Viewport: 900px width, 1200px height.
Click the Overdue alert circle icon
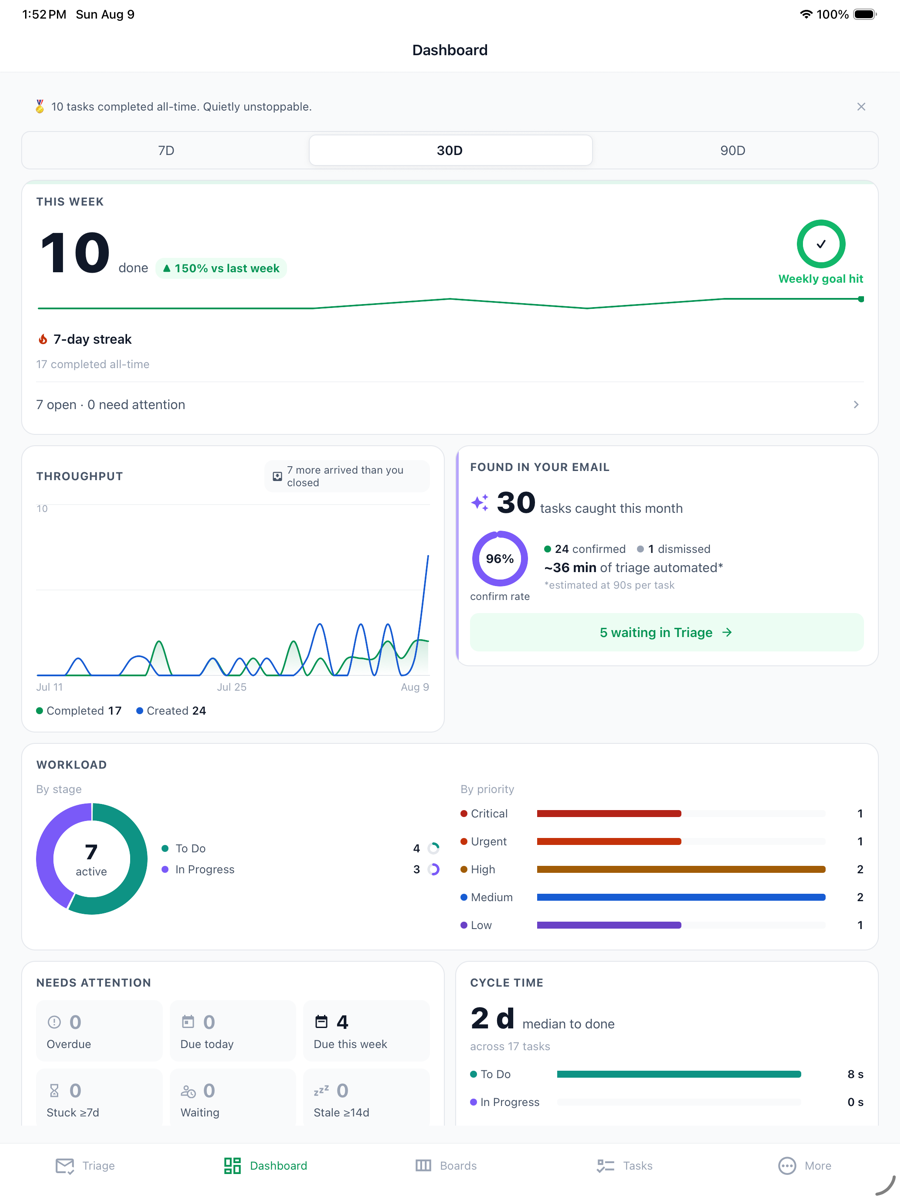[54, 1022]
